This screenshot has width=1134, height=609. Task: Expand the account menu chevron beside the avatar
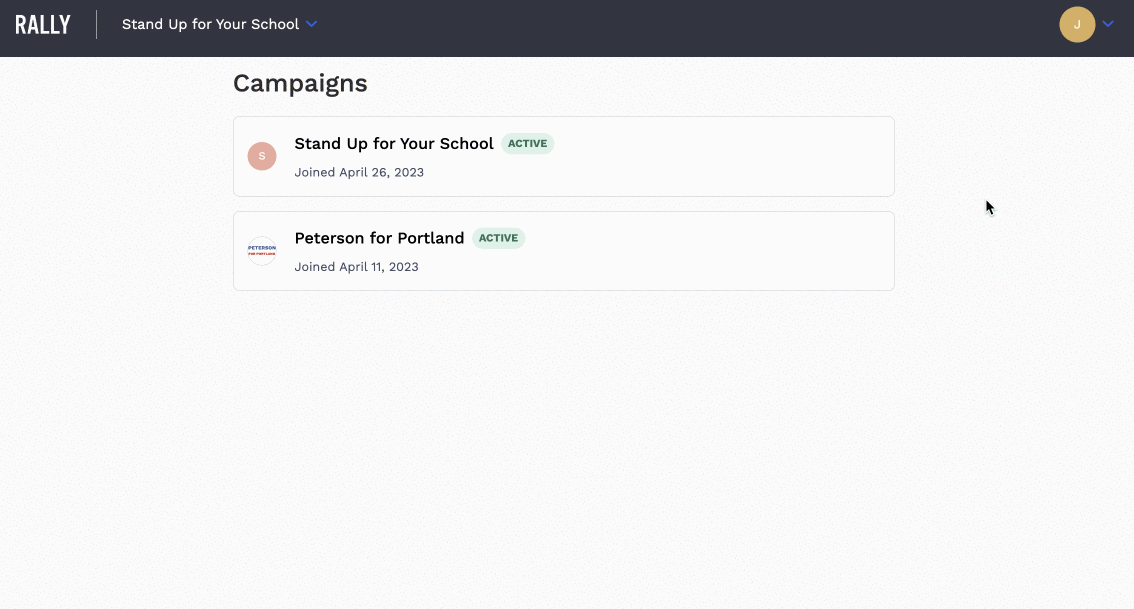(1108, 24)
